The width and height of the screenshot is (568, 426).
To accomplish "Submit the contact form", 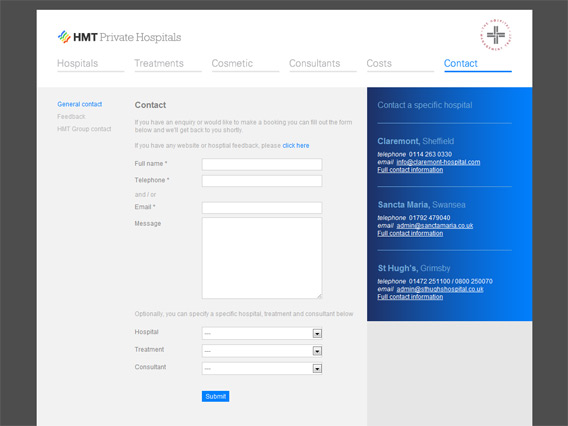I will pos(216,396).
